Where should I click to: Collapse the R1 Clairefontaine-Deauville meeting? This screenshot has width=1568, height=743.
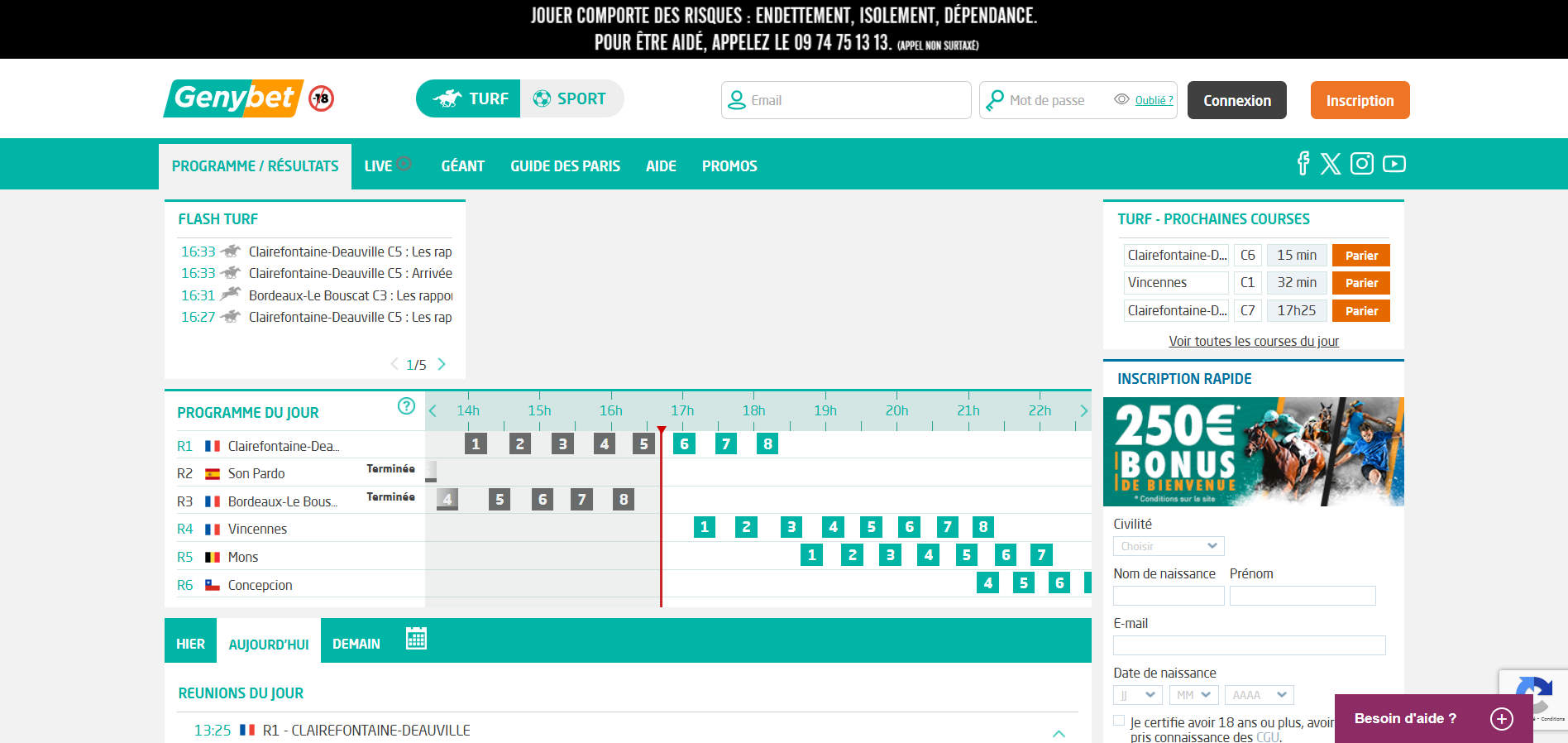[1059, 733]
